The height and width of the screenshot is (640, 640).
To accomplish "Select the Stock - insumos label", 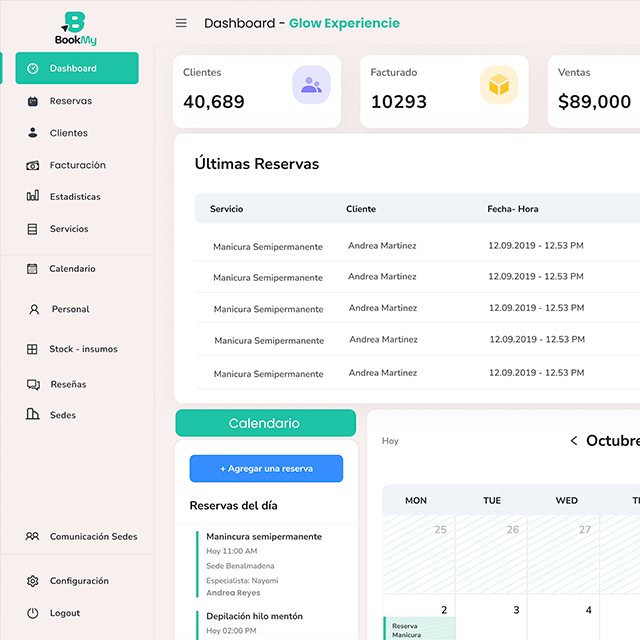I will tap(83, 349).
